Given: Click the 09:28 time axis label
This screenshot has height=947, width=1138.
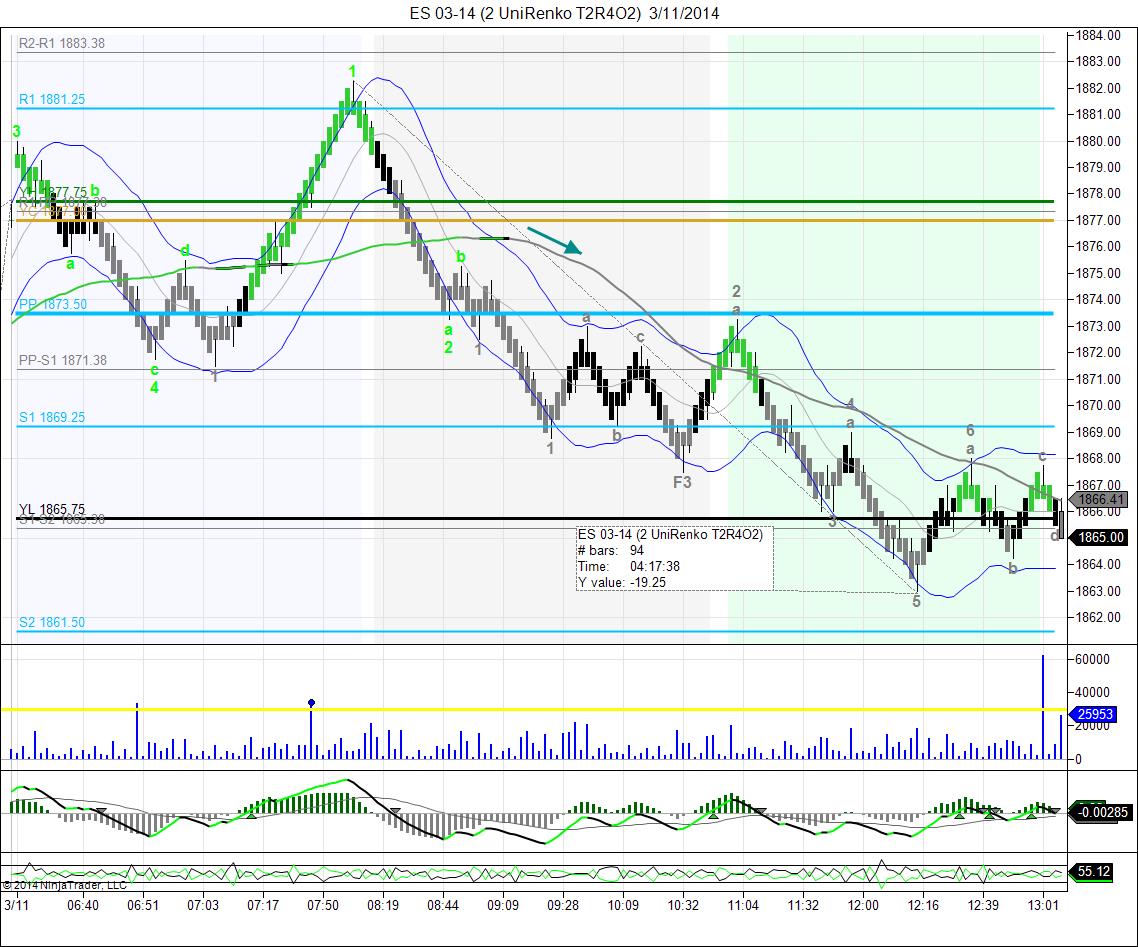Looking at the screenshot, I should (563, 905).
